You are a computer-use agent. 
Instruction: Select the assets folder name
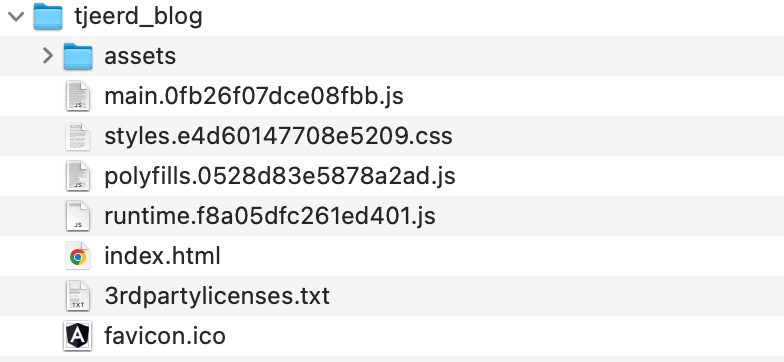(140, 56)
